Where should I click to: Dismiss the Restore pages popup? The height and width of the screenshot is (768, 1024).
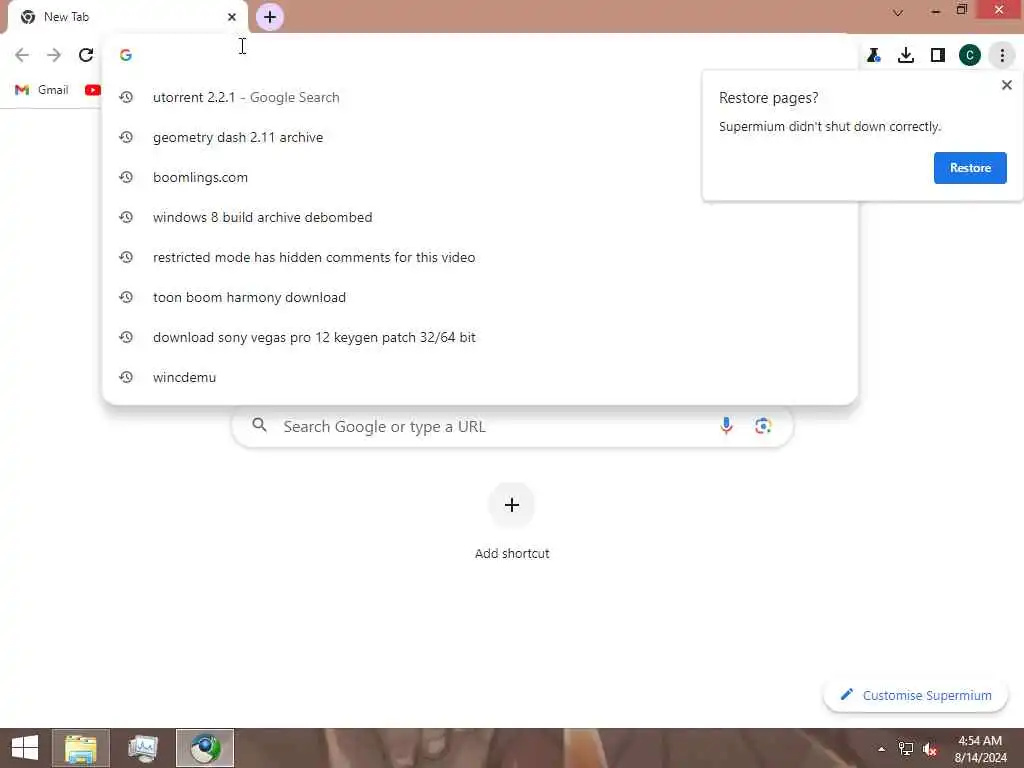pyautogui.click(x=1006, y=85)
